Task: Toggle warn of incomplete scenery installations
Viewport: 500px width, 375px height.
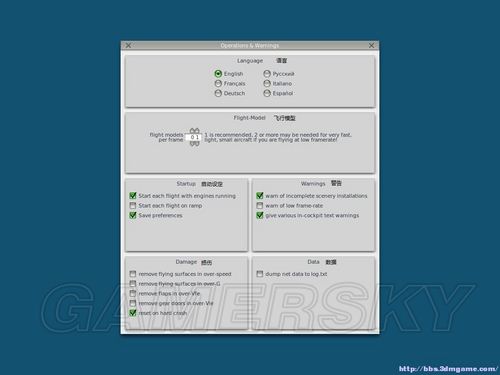Action: click(260, 196)
